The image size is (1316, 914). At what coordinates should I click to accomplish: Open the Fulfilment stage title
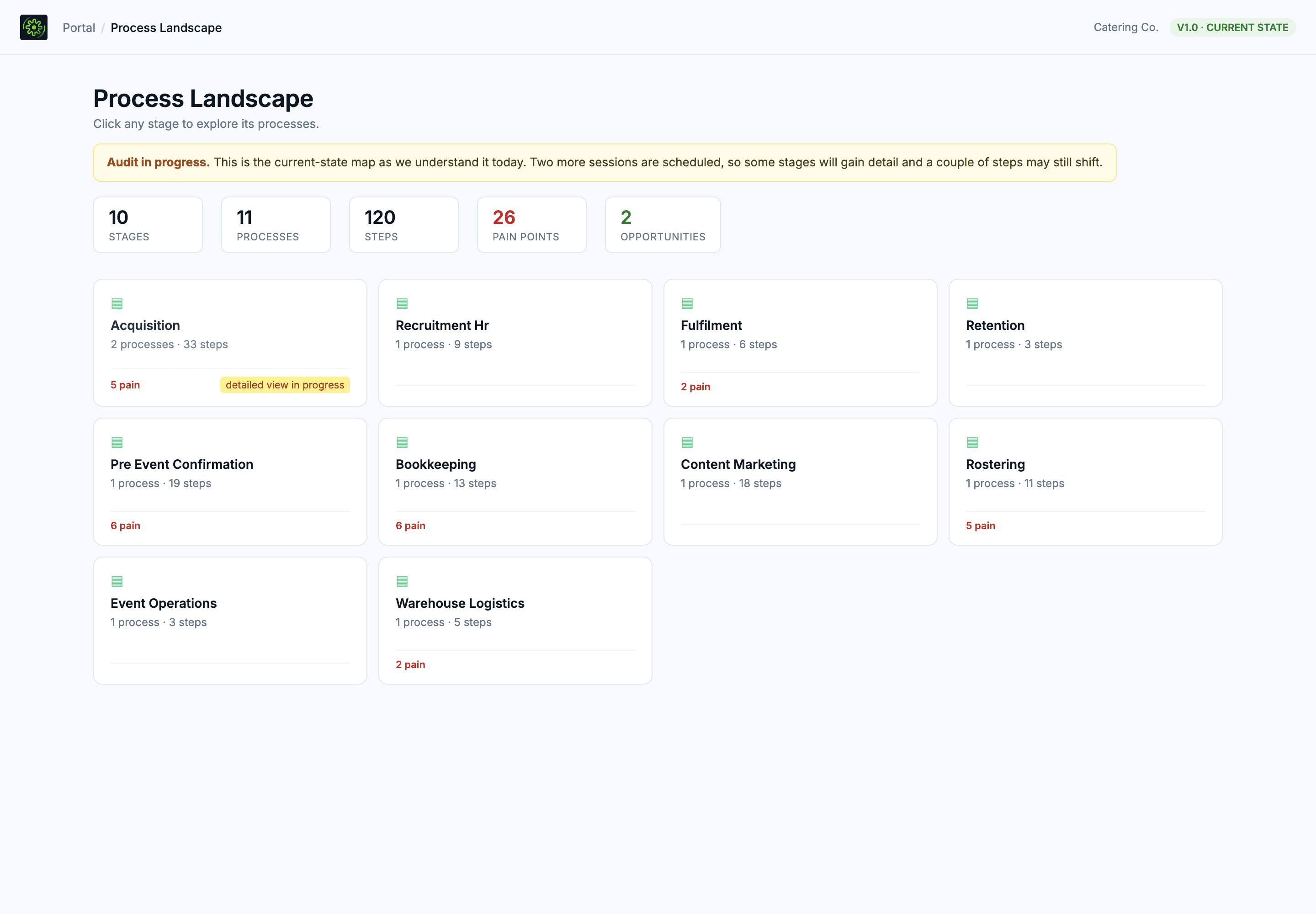point(711,325)
